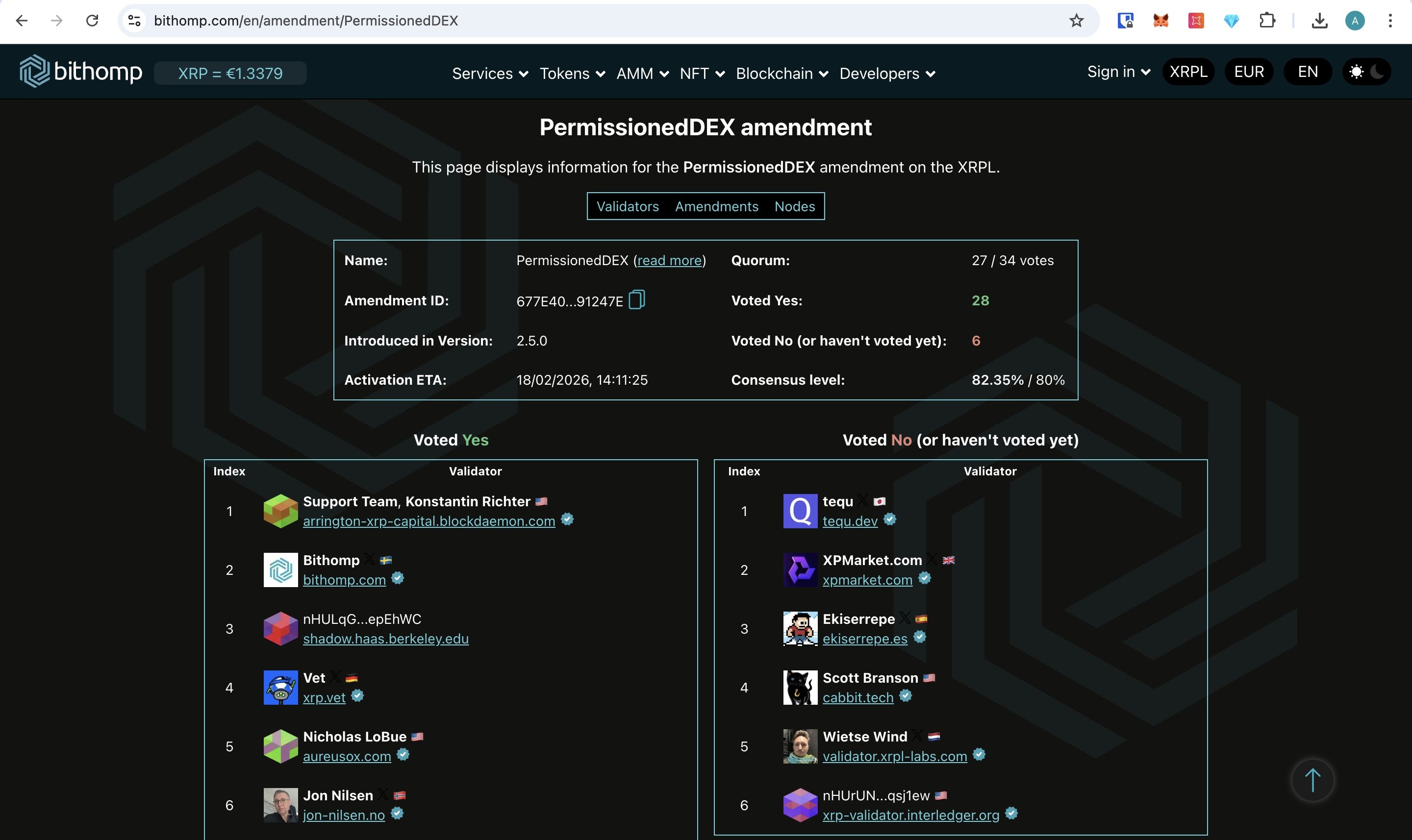Reload the page with refresh icon
The height and width of the screenshot is (840, 1412).
(x=92, y=21)
